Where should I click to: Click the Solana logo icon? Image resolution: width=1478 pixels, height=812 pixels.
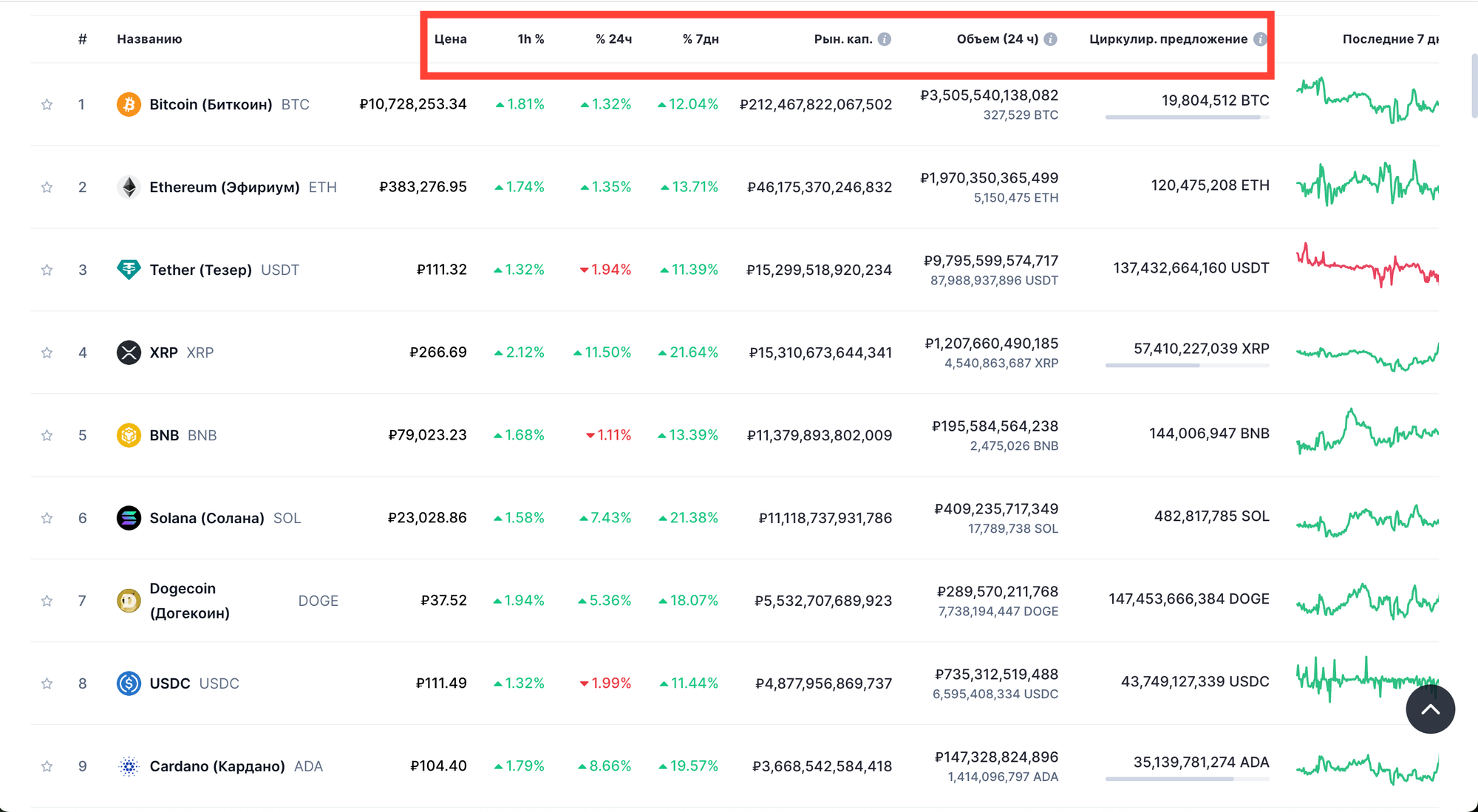coord(129,518)
